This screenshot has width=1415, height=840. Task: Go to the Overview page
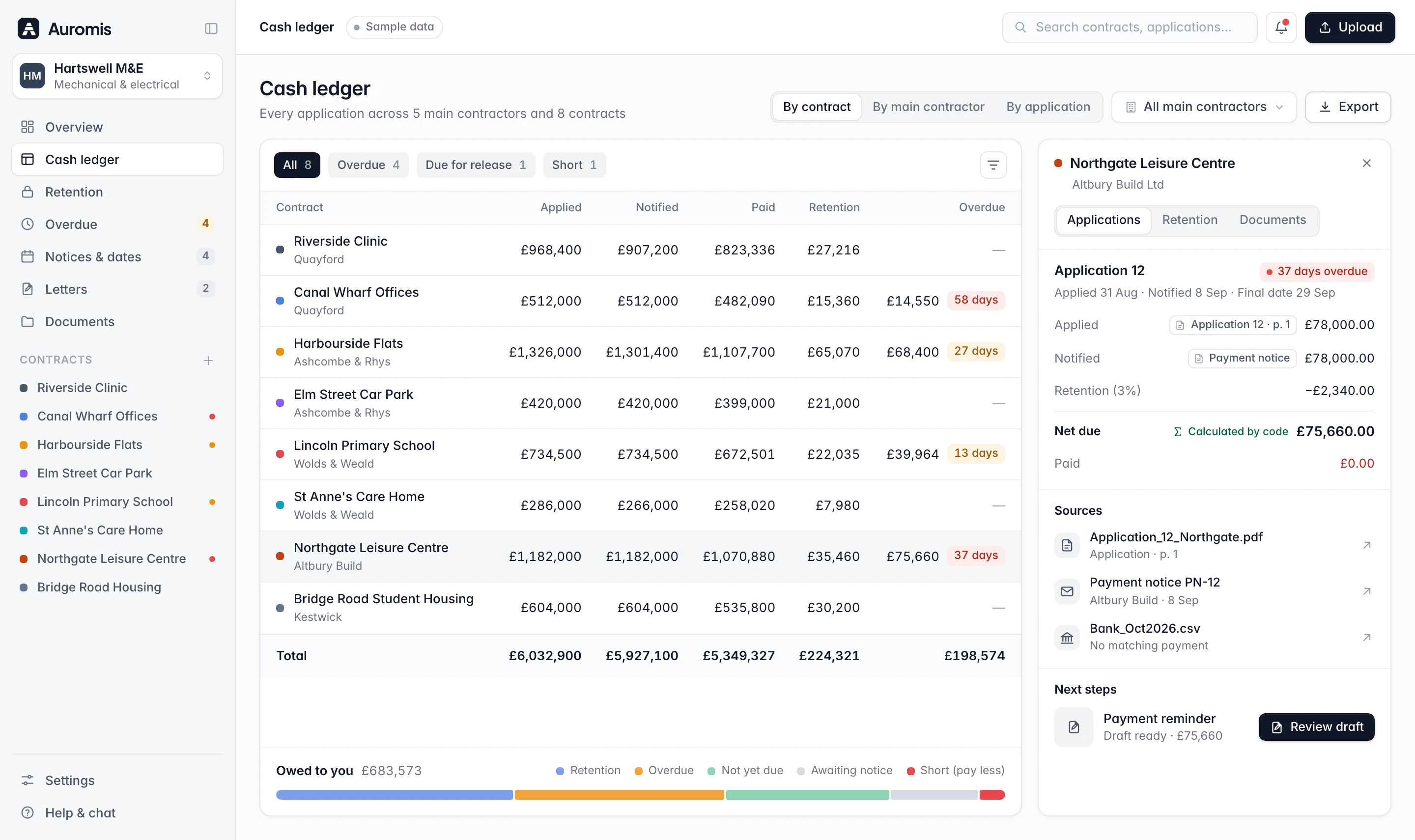117,127
